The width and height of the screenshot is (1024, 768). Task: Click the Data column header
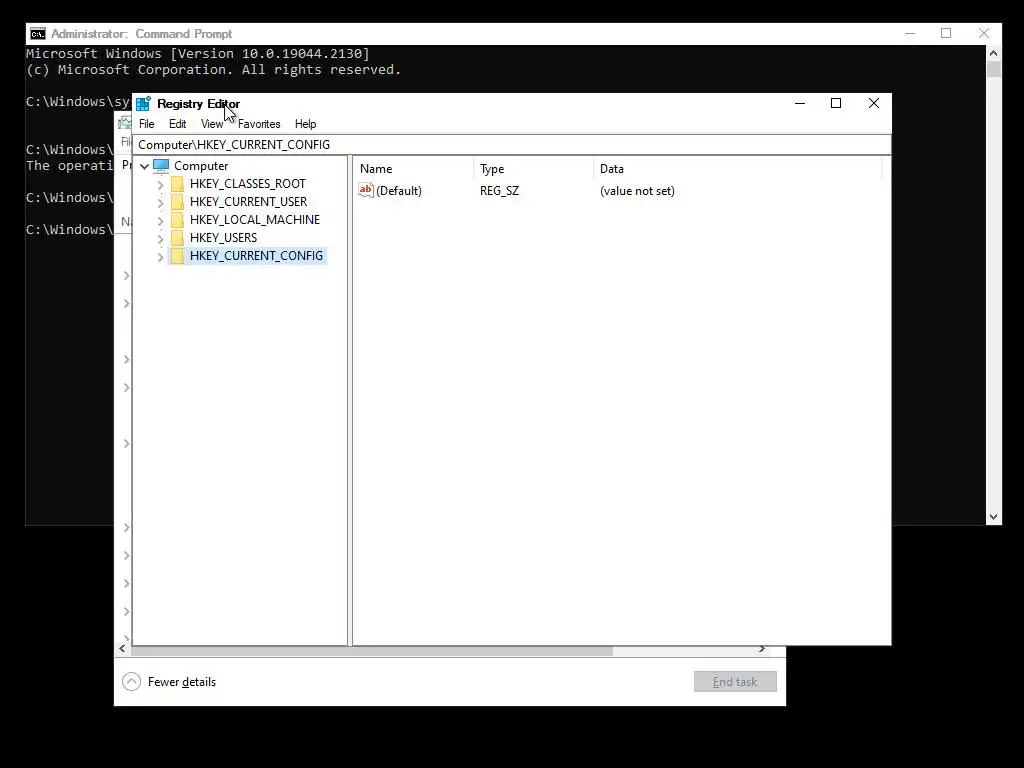[x=737, y=168]
